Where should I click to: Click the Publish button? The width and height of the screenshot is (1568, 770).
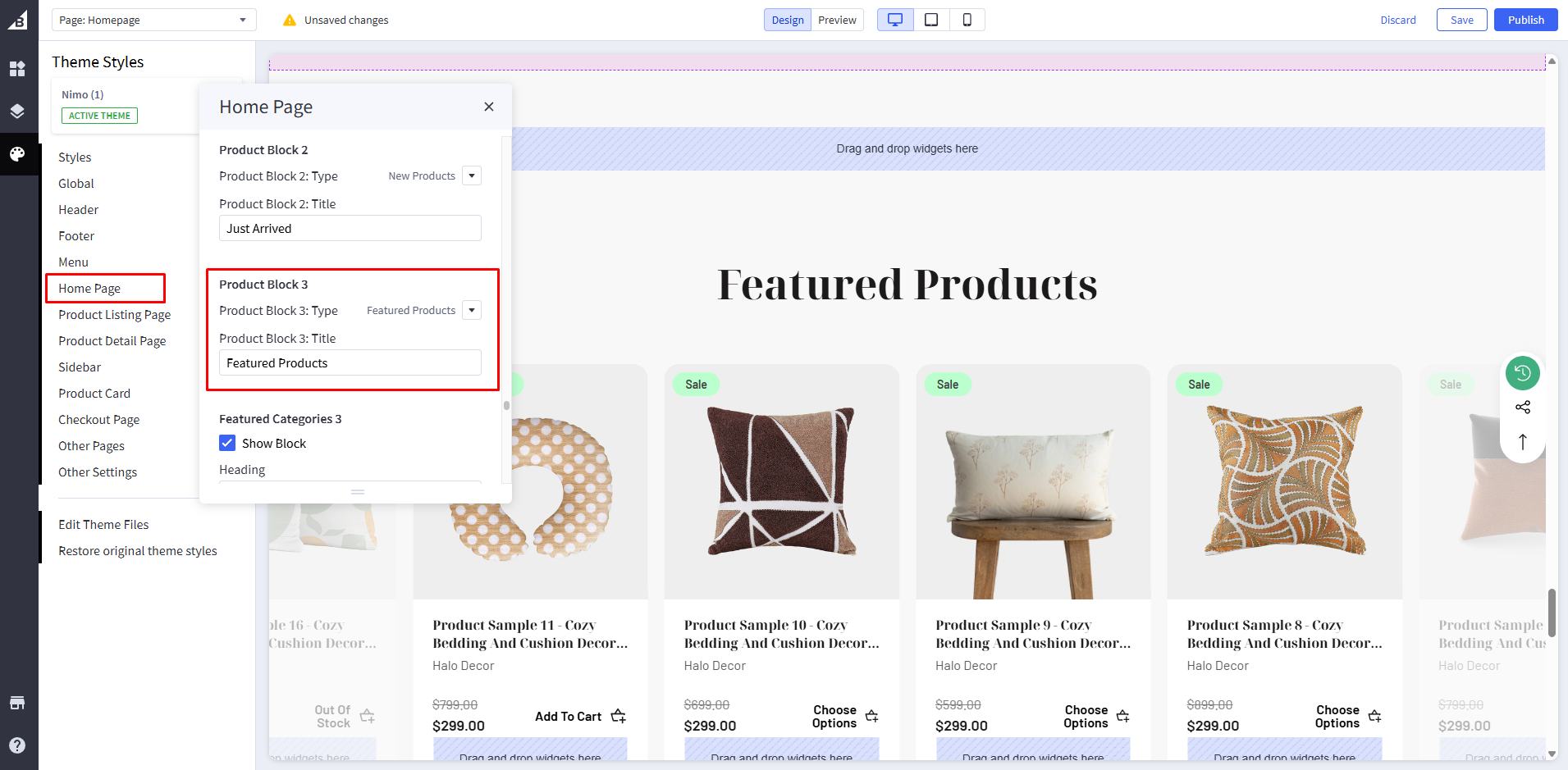coord(1525,20)
